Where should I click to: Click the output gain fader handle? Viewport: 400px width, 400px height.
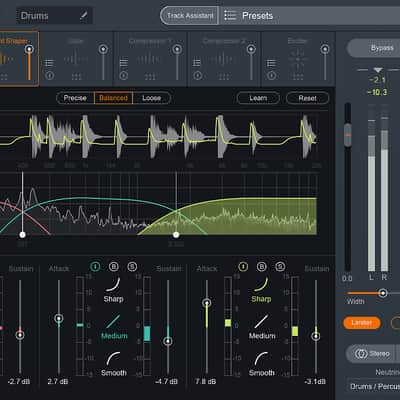coord(348,135)
